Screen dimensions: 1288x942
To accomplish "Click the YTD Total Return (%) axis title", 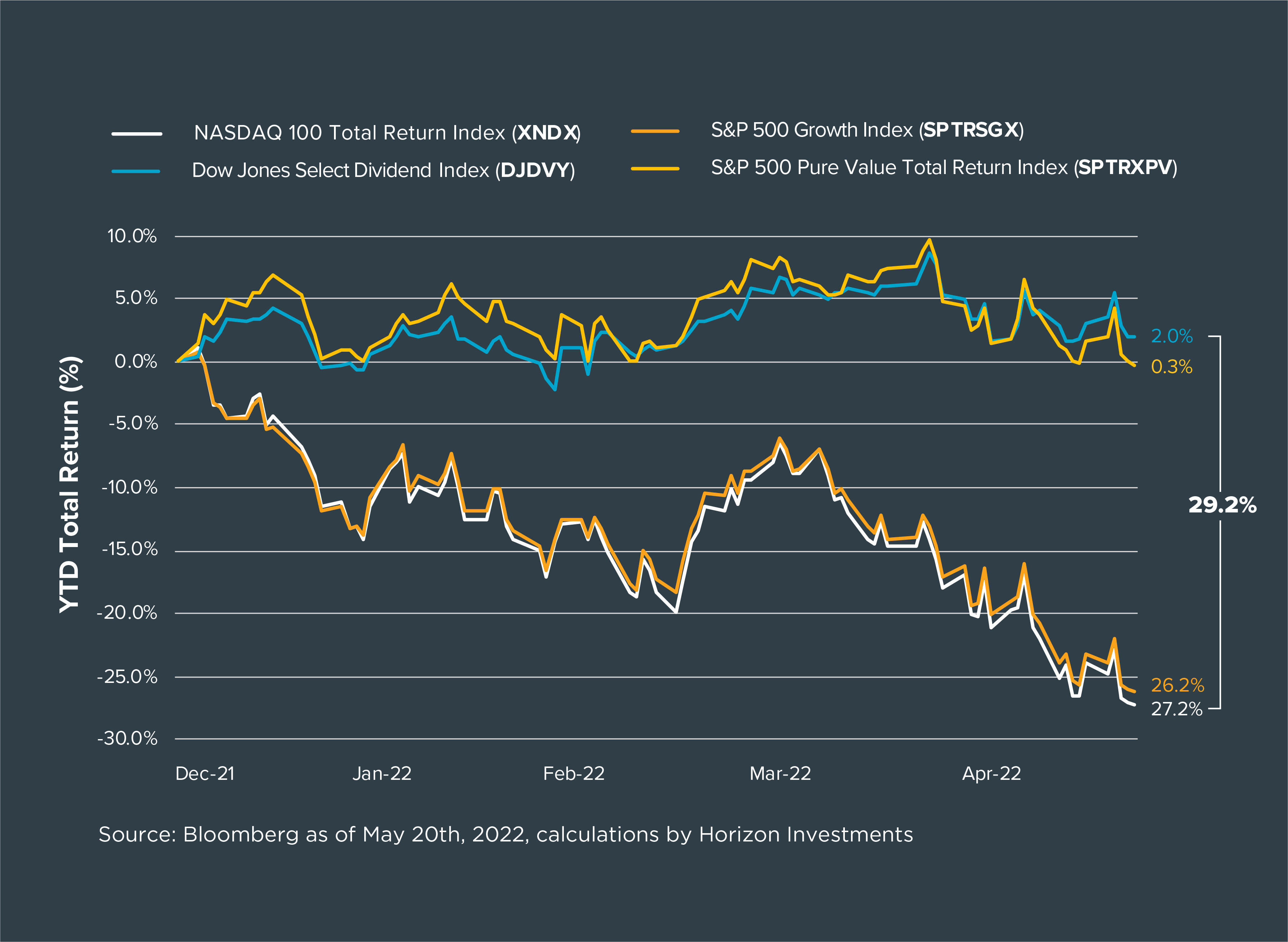I will 70,485.
